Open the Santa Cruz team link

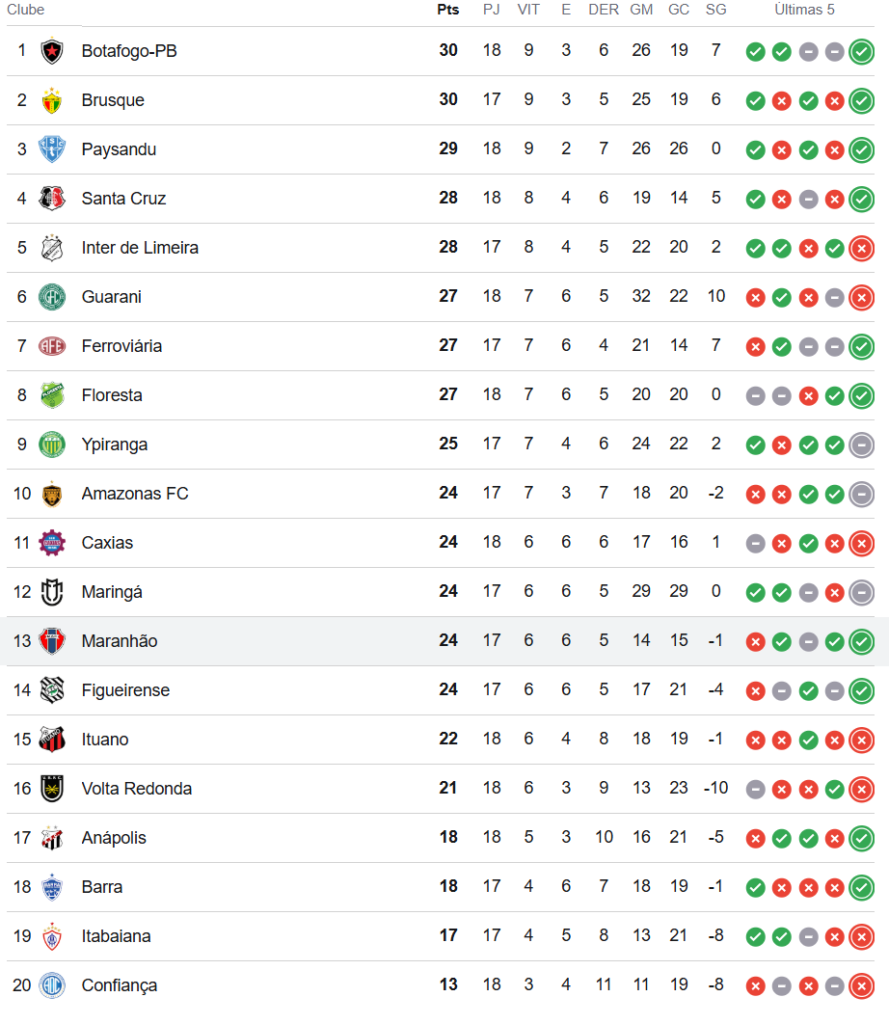tap(123, 199)
